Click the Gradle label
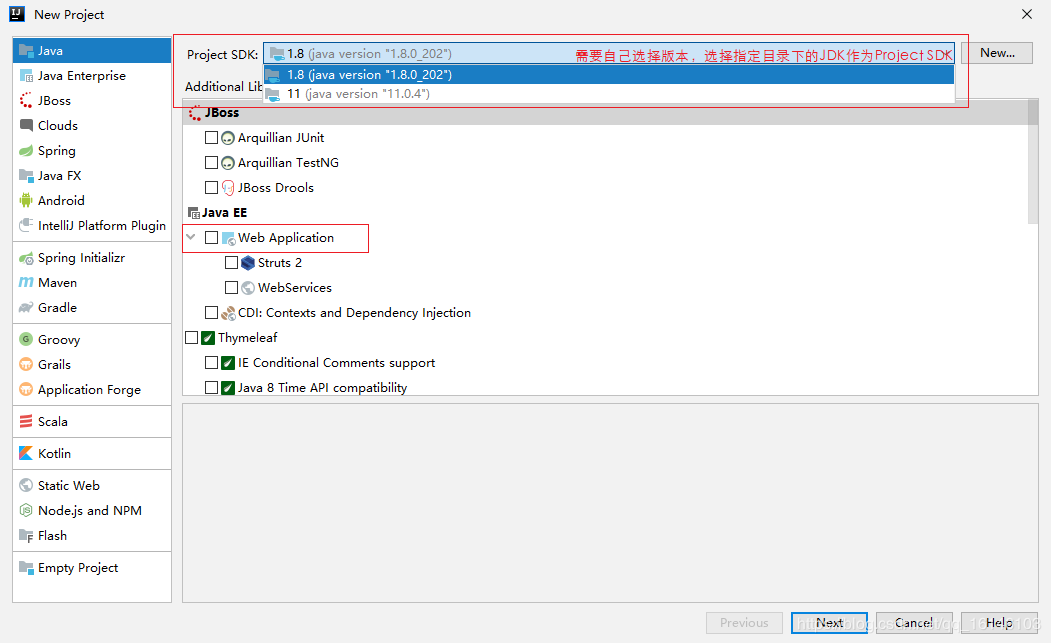1051x643 pixels. 58,308
